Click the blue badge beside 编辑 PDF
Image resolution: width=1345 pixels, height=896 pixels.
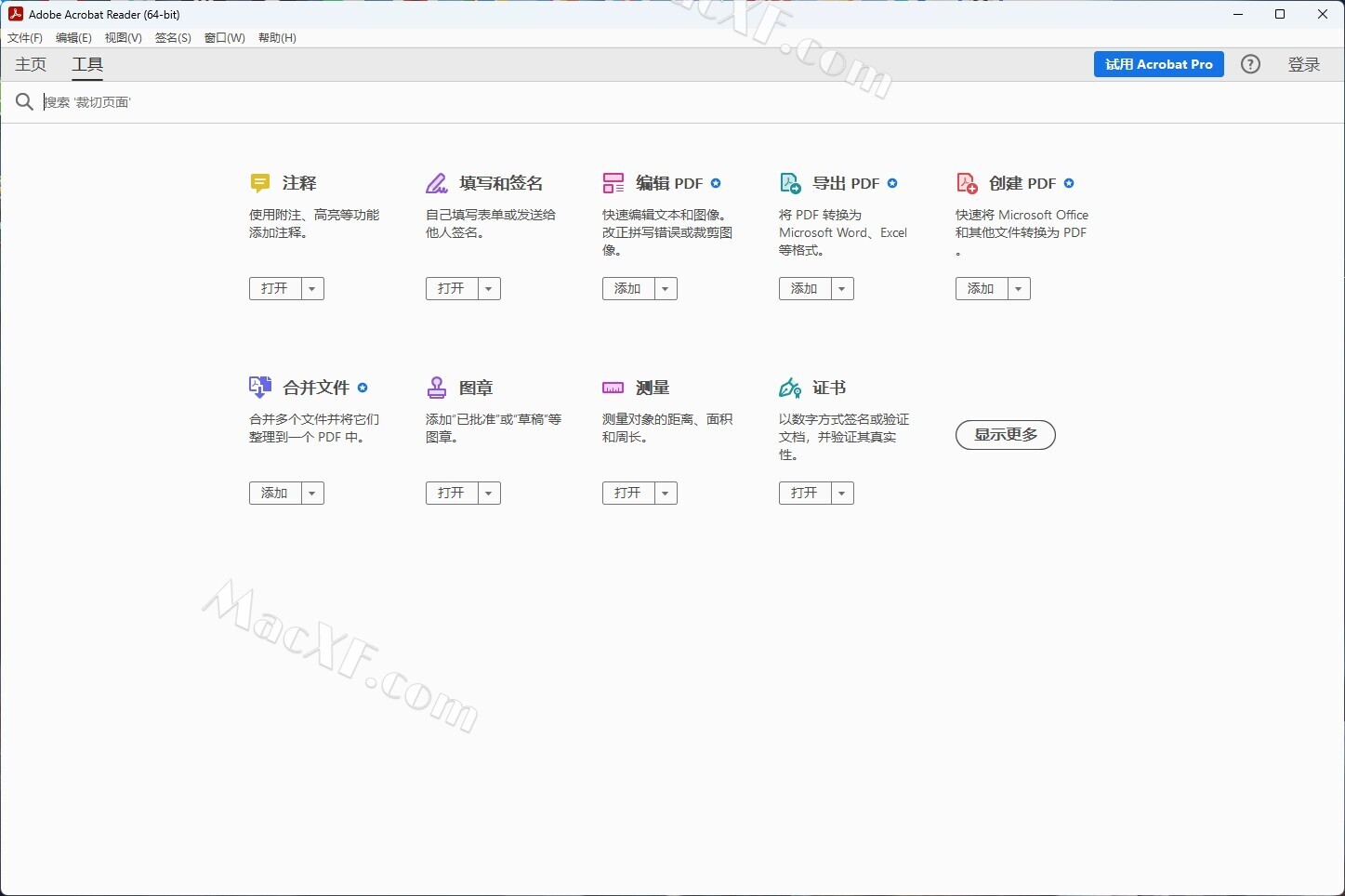[716, 183]
